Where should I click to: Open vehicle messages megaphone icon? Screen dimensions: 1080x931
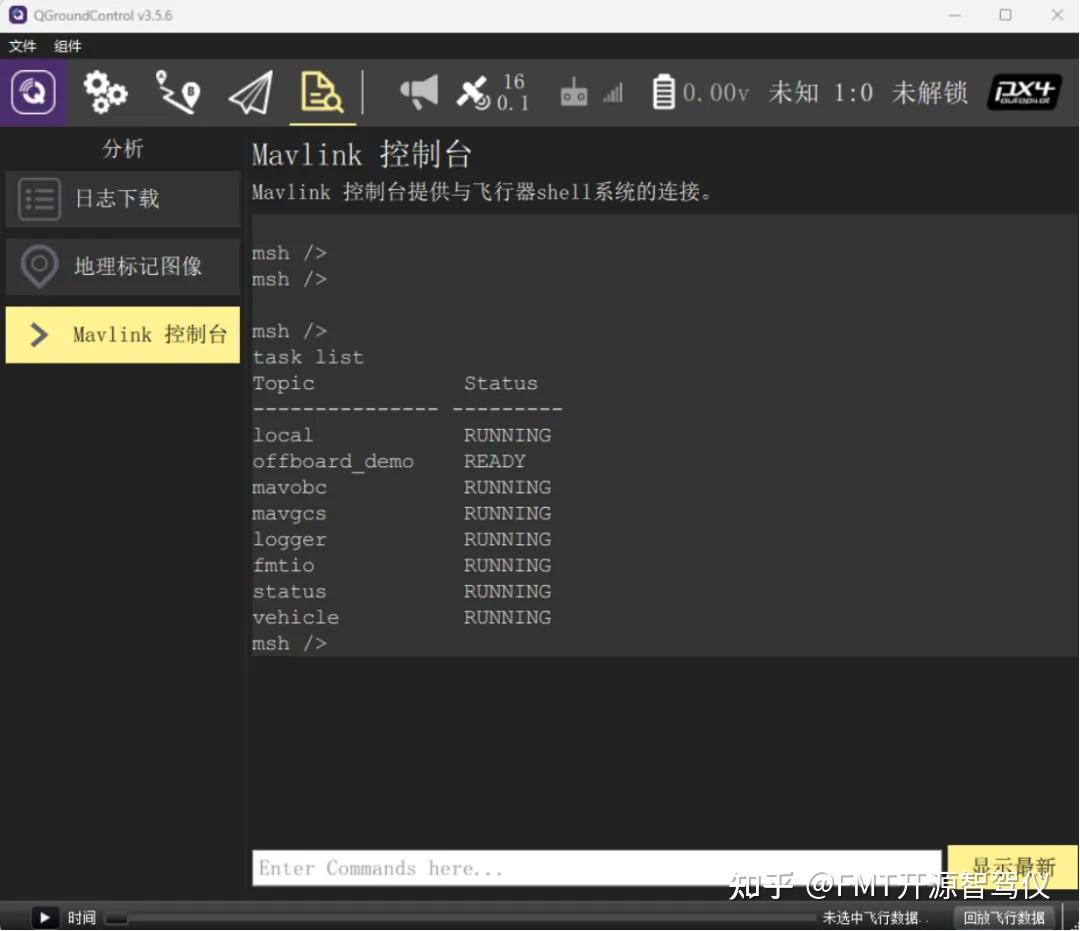click(418, 92)
